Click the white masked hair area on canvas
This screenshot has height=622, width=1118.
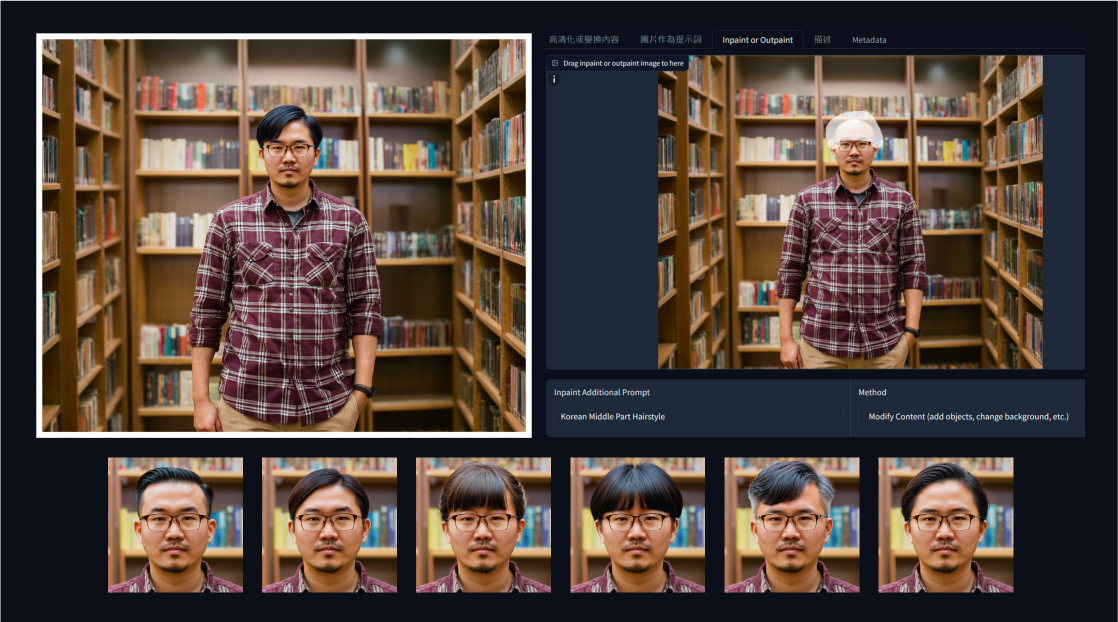[854, 127]
